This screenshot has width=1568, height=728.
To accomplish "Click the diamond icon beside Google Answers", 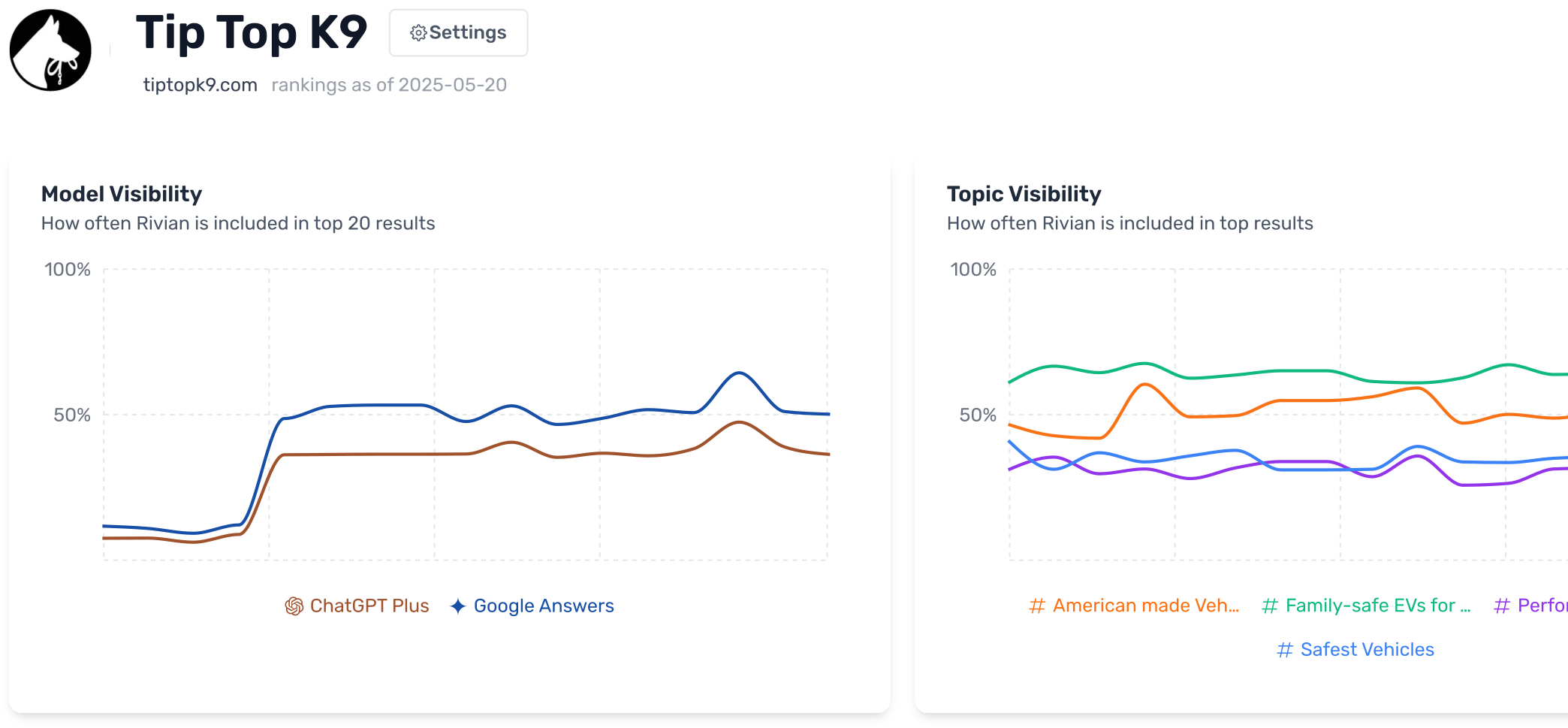I will [457, 606].
